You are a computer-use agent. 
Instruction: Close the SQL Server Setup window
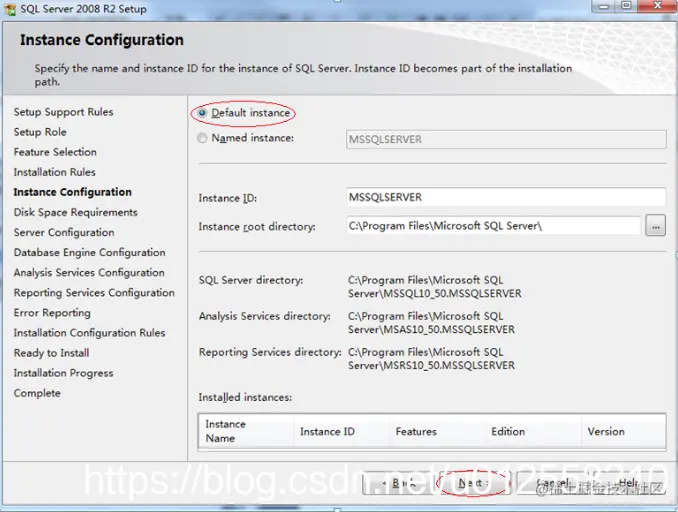(x=657, y=6)
